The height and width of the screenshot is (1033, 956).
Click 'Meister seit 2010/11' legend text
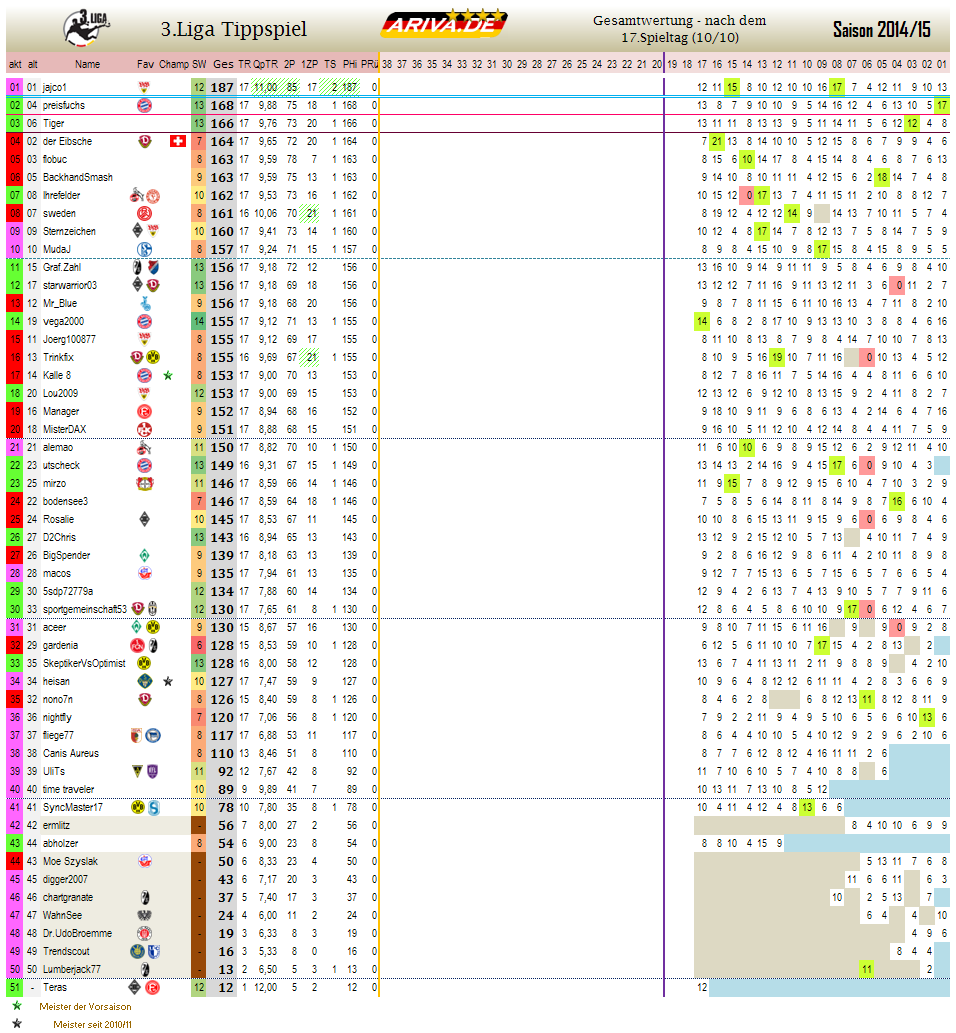pos(92,1024)
